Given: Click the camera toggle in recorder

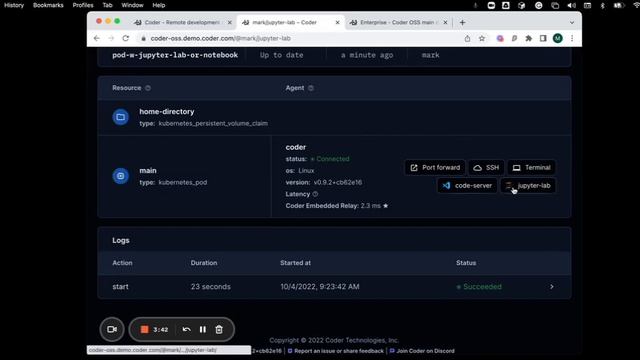Looking at the screenshot, I should pyautogui.click(x=112, y=329).
